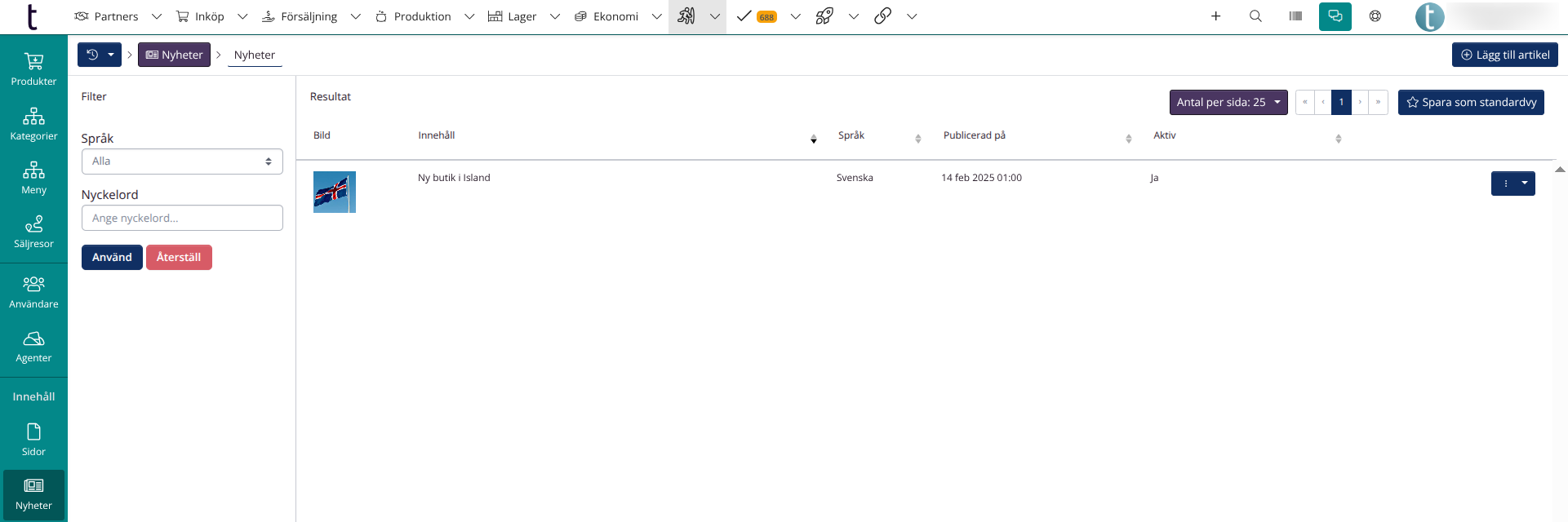Click the Nyckelord input field
1568x522 pixels.
point(182,218)
